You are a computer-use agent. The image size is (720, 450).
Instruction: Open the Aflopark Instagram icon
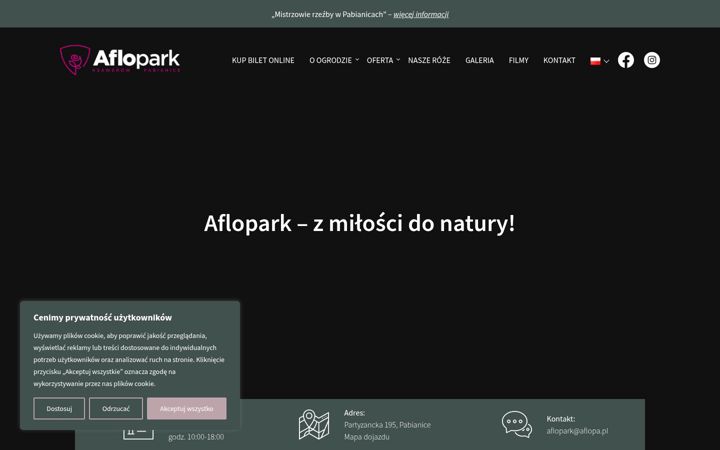click(652, 60)
